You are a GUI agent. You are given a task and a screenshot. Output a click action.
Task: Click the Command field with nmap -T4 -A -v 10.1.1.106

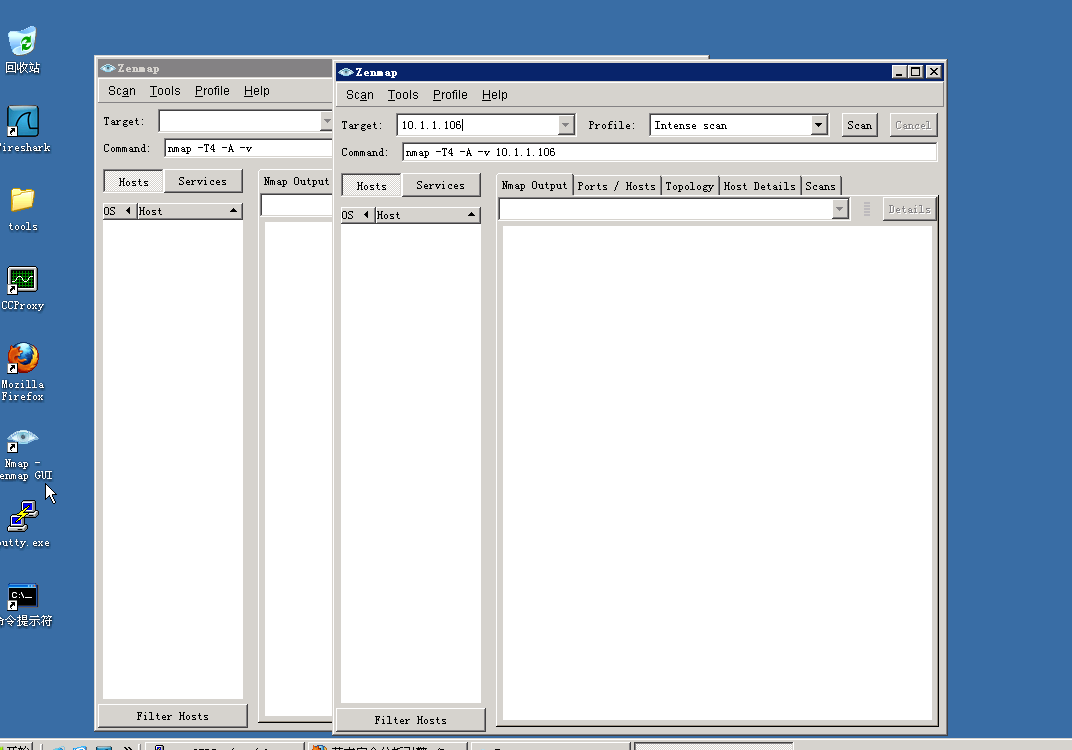(669, 152)
